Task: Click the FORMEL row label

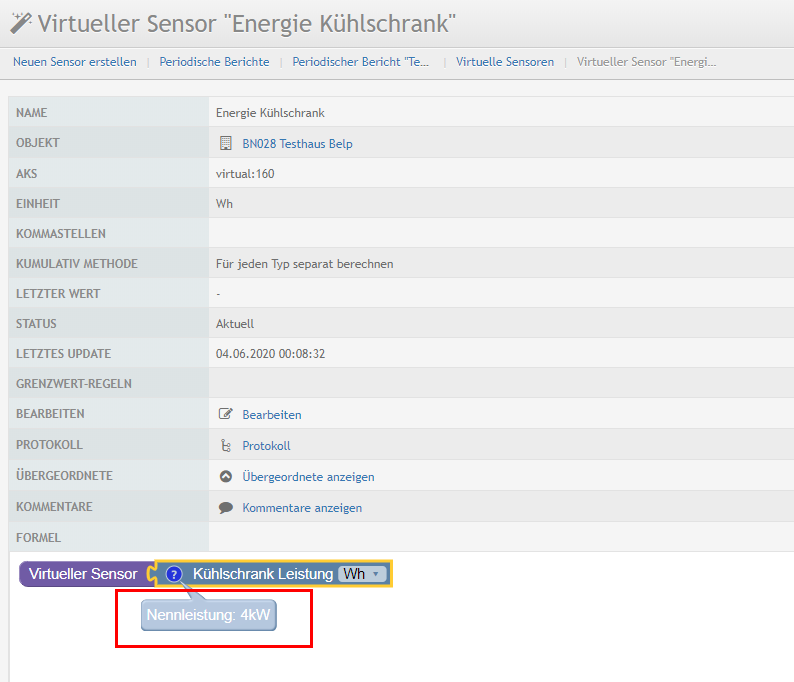Action: coord(38,537)
